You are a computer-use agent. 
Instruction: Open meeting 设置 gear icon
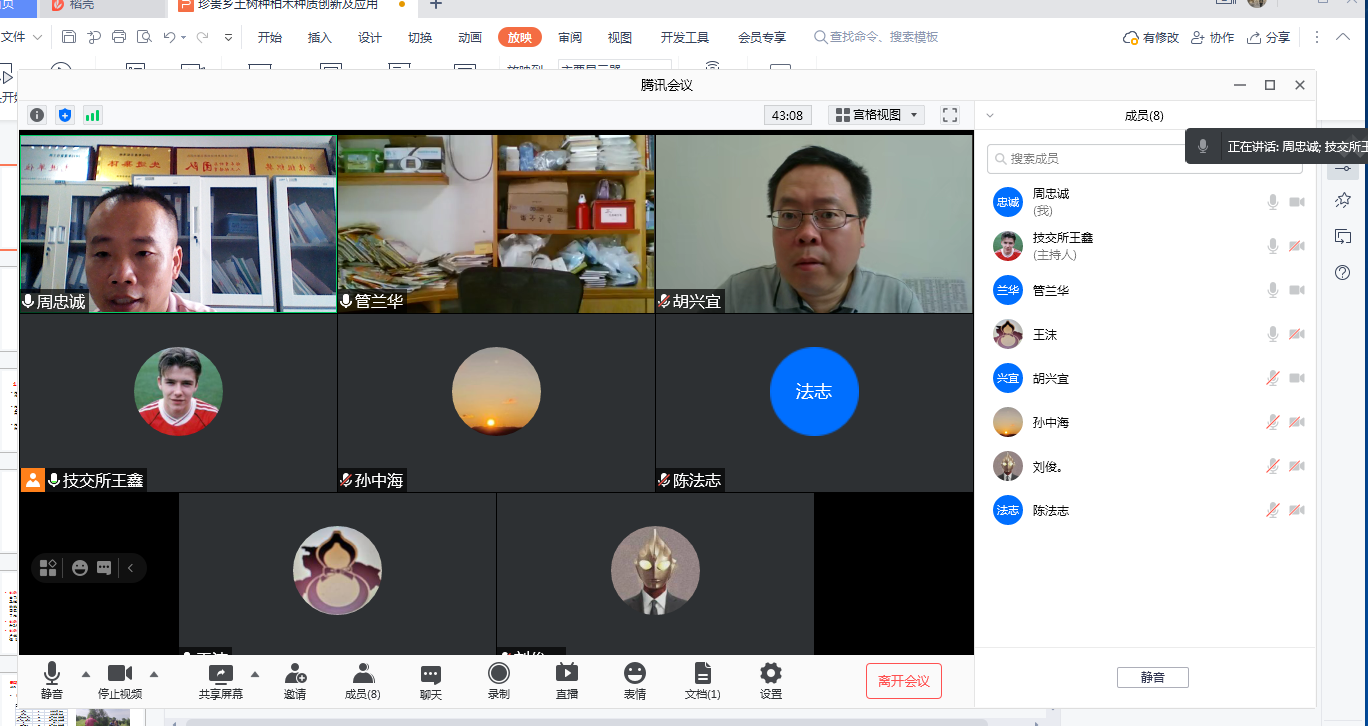pyautogui.click(x=771, y=680)
